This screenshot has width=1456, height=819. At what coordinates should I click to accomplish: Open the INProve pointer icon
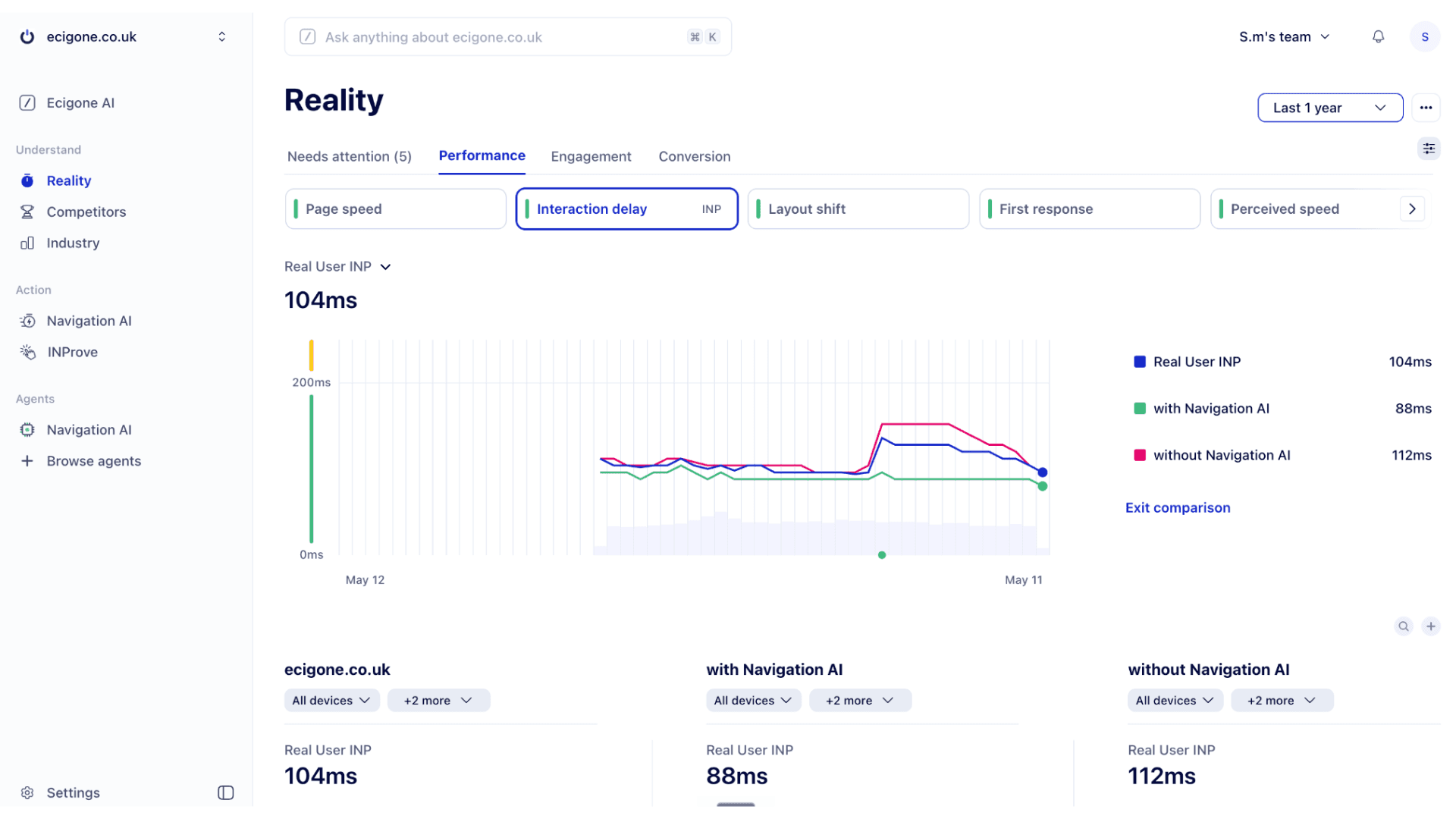click(27, 352)
